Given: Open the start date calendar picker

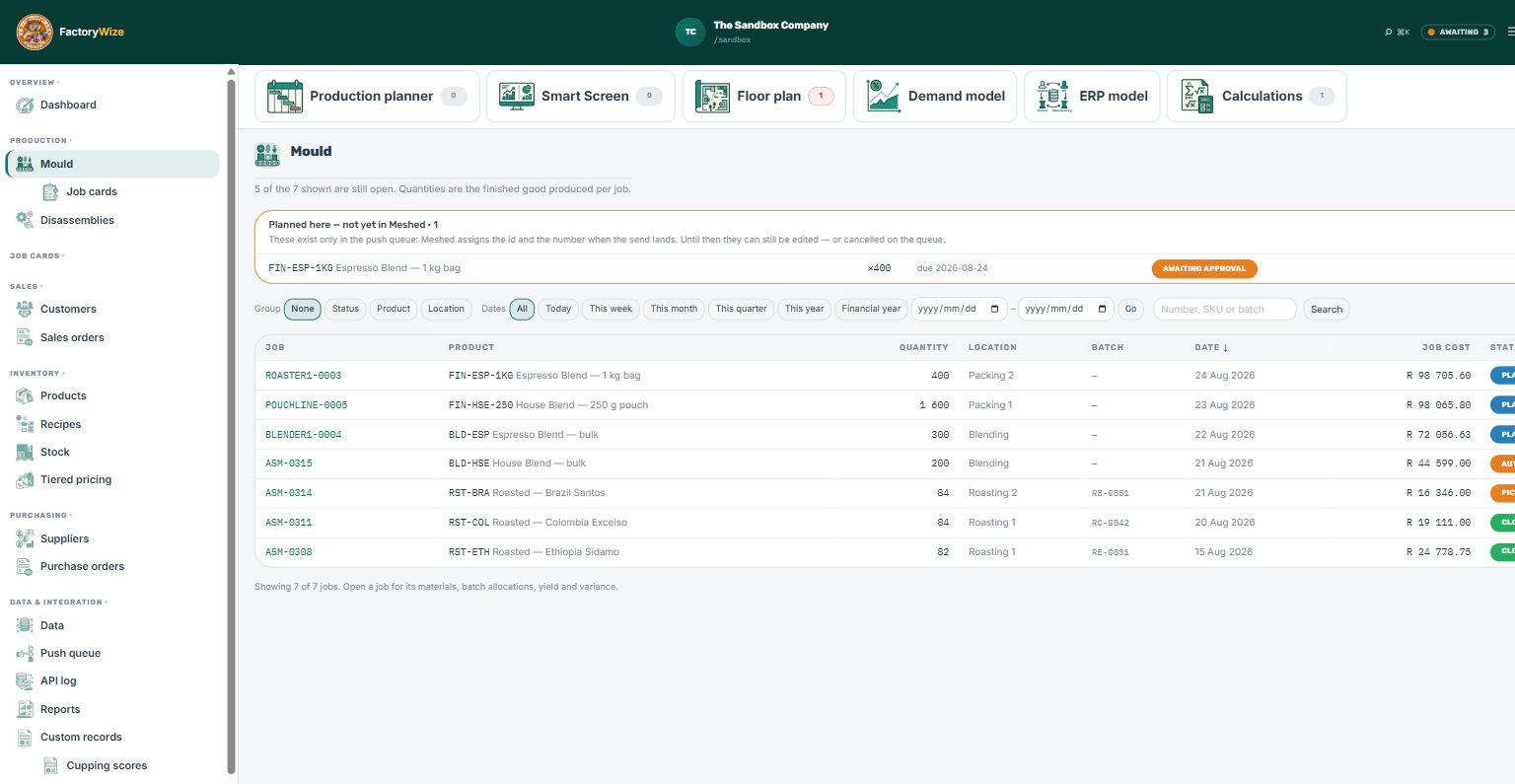Looking at the screenshot, I should tap(994, 309).
